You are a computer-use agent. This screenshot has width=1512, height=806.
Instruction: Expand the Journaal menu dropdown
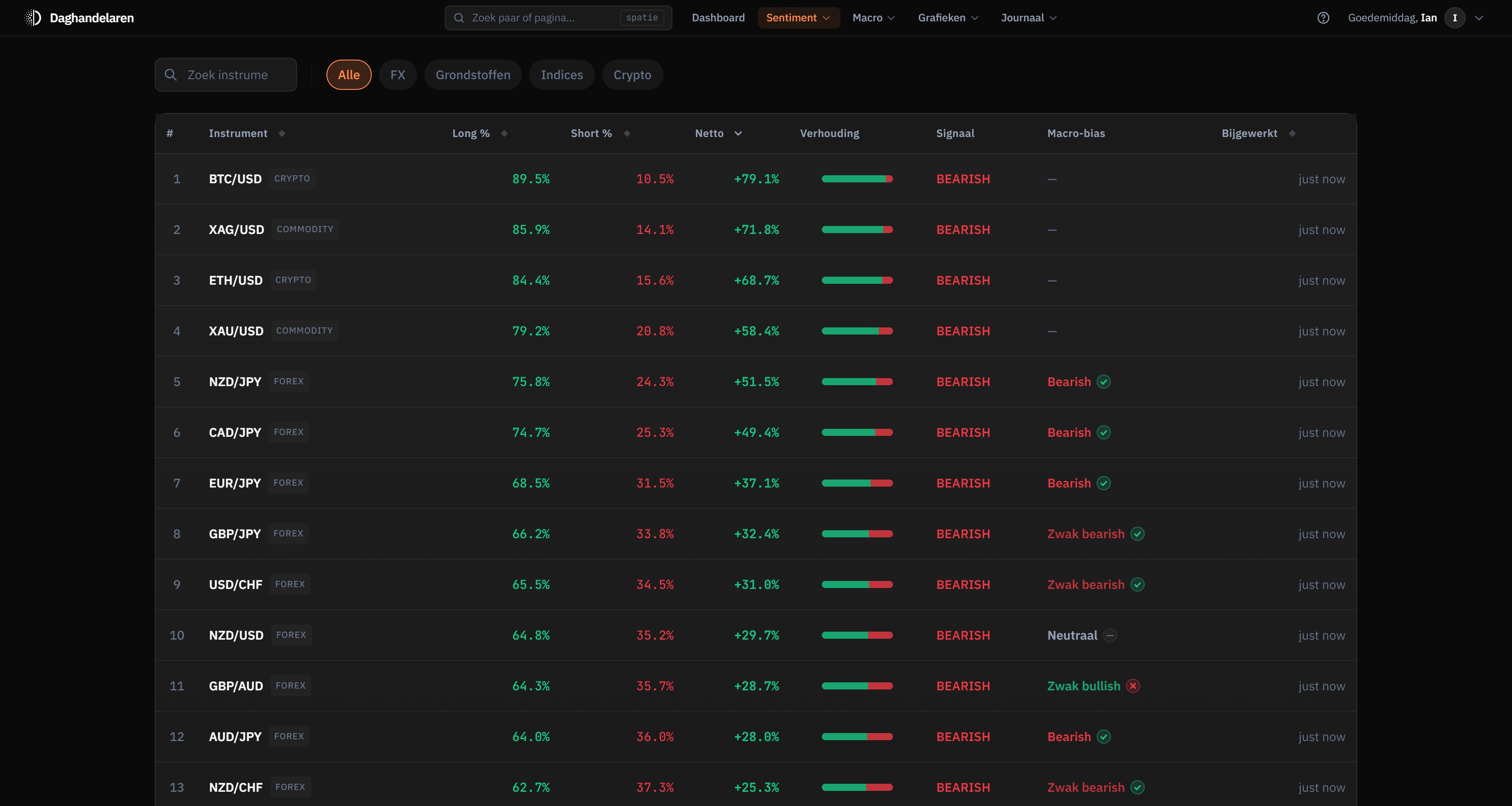[1028, 18]
